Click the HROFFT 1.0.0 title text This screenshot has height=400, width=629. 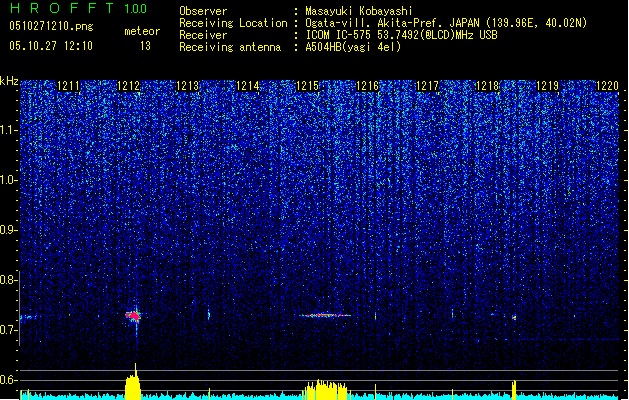[x=78, y=8]
